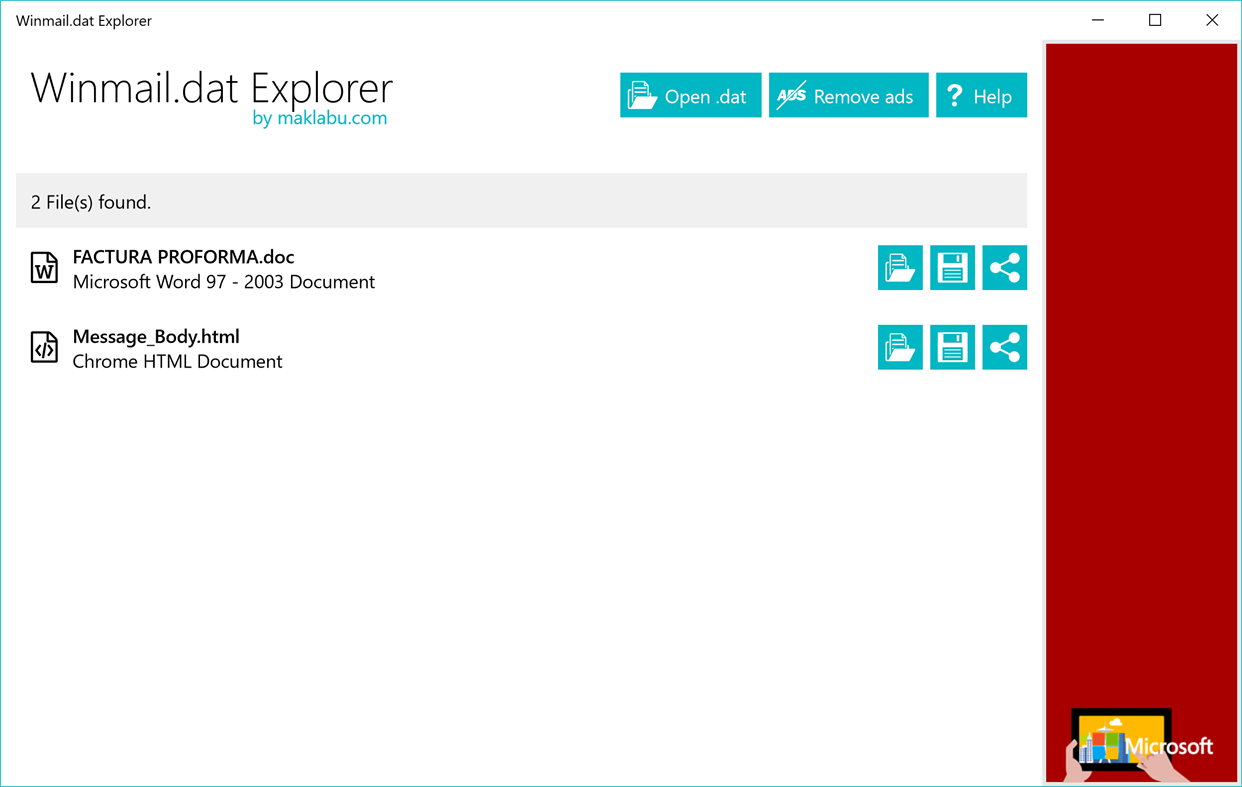Click the HTML file icon beside Message_Body.html

tap(44, 347)
